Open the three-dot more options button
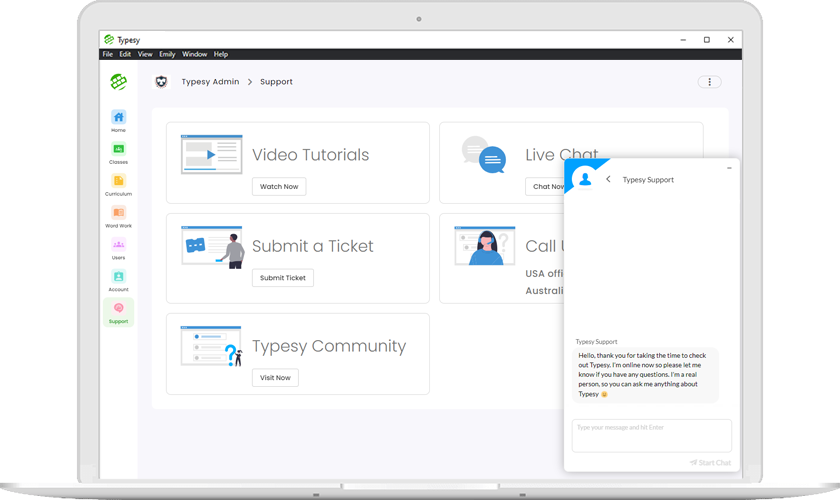Image resolution: width=840 pixels, height=500 pixels. (709, 82)
